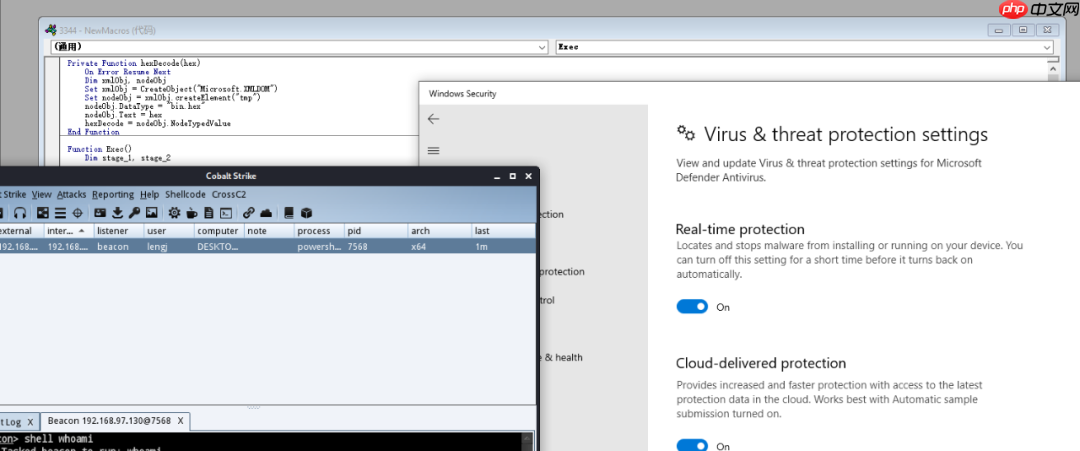Maximize the Cobalt Strike window
The height and width of the screenshot is (451, 1080).
click(512, 177)
